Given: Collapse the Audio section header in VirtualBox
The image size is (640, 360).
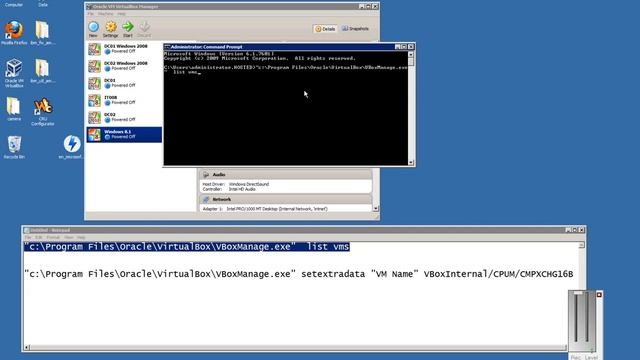Looking at the screenshot, I should tap(285, 175).
